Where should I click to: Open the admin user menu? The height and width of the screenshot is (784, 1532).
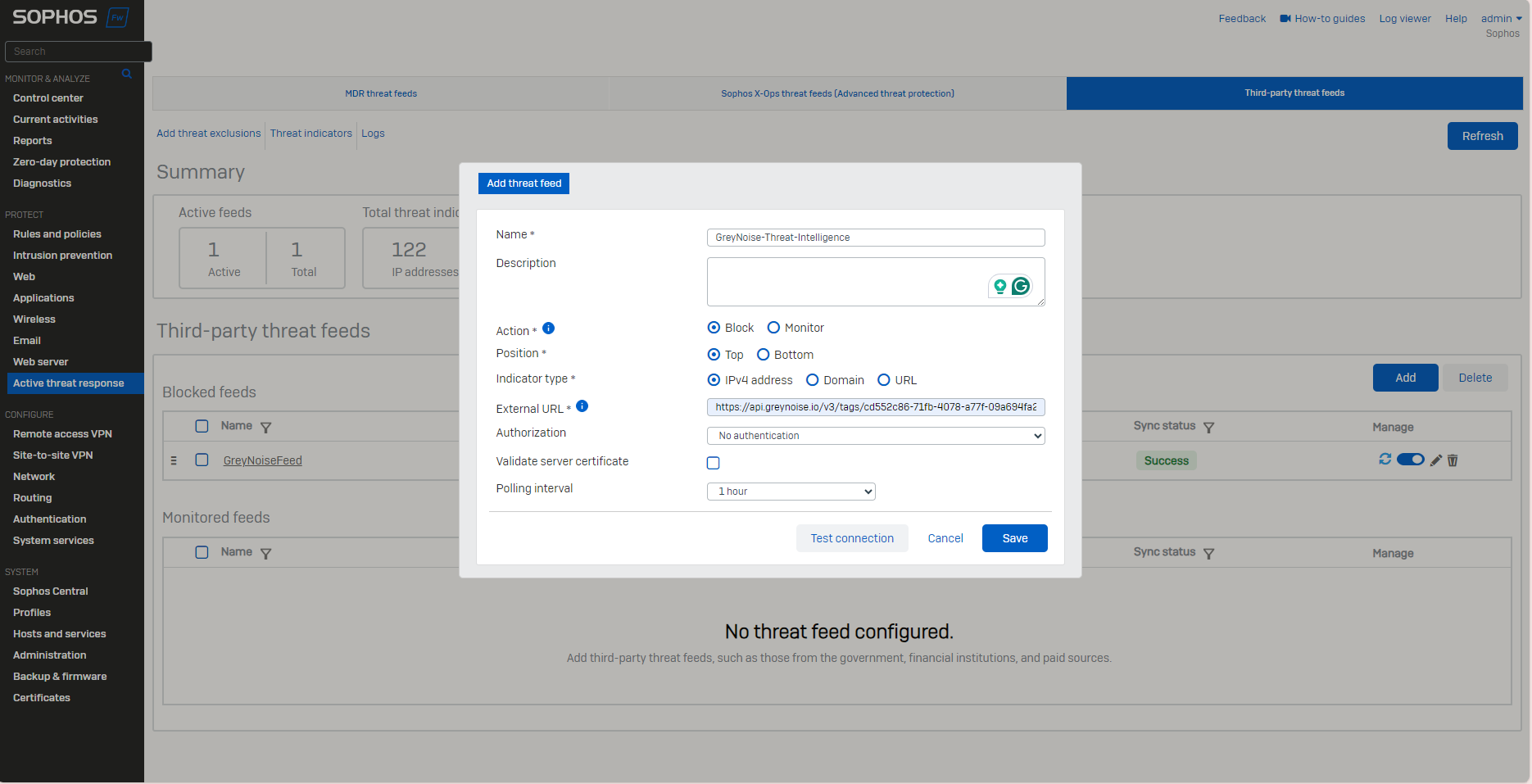1501,19
